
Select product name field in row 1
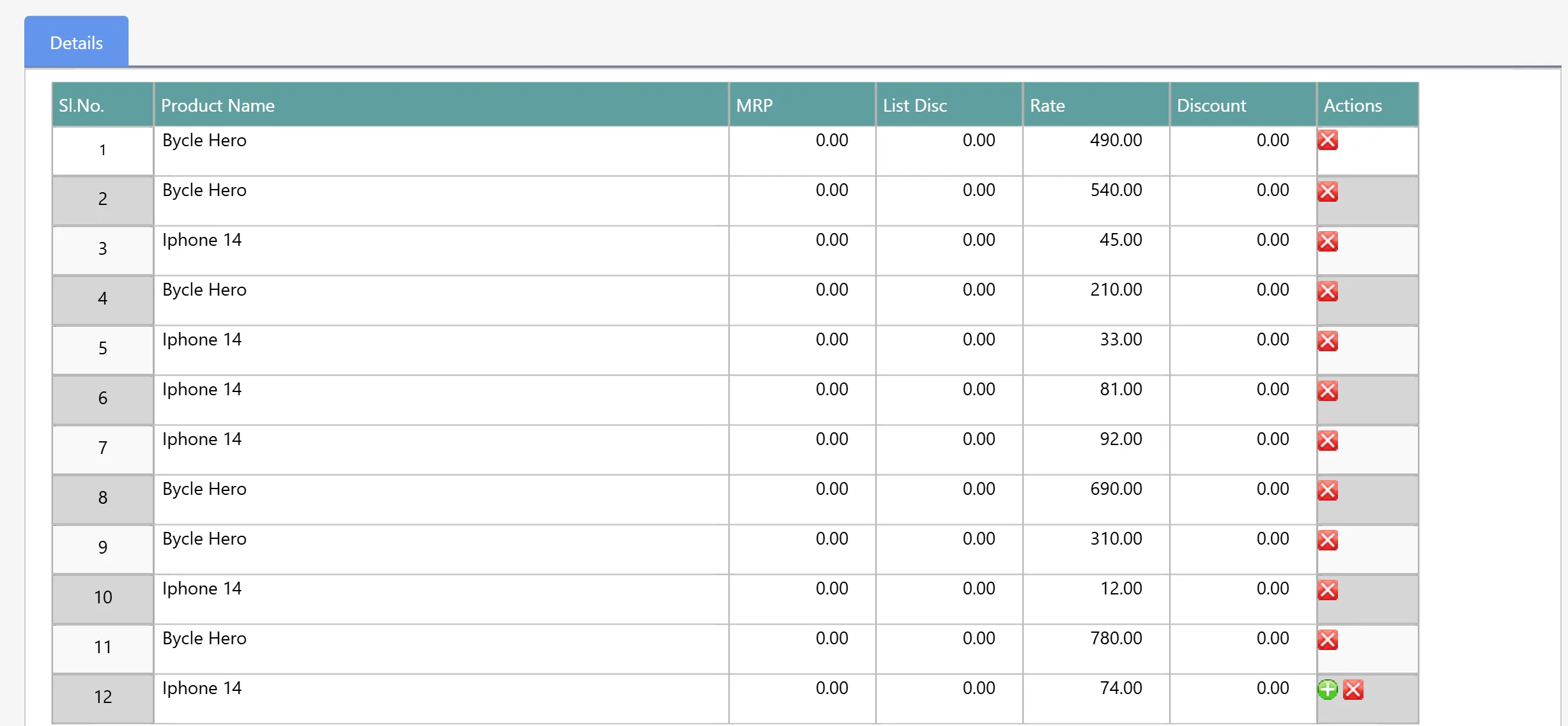click(x=442, y=151)
